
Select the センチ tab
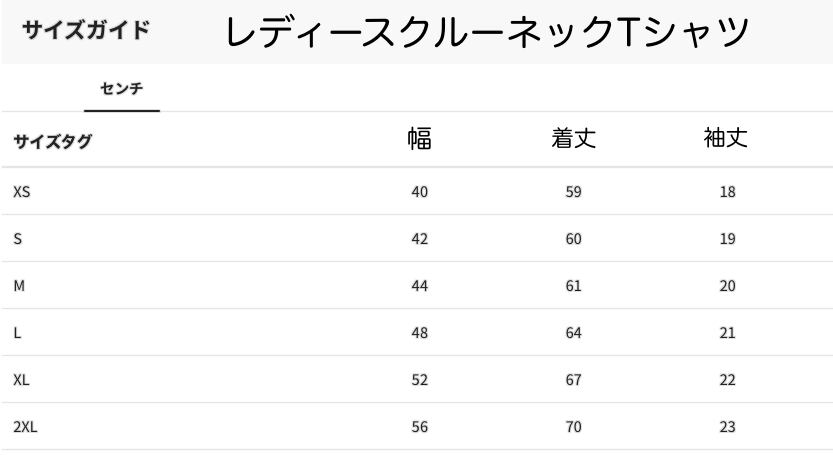point(121,89)
